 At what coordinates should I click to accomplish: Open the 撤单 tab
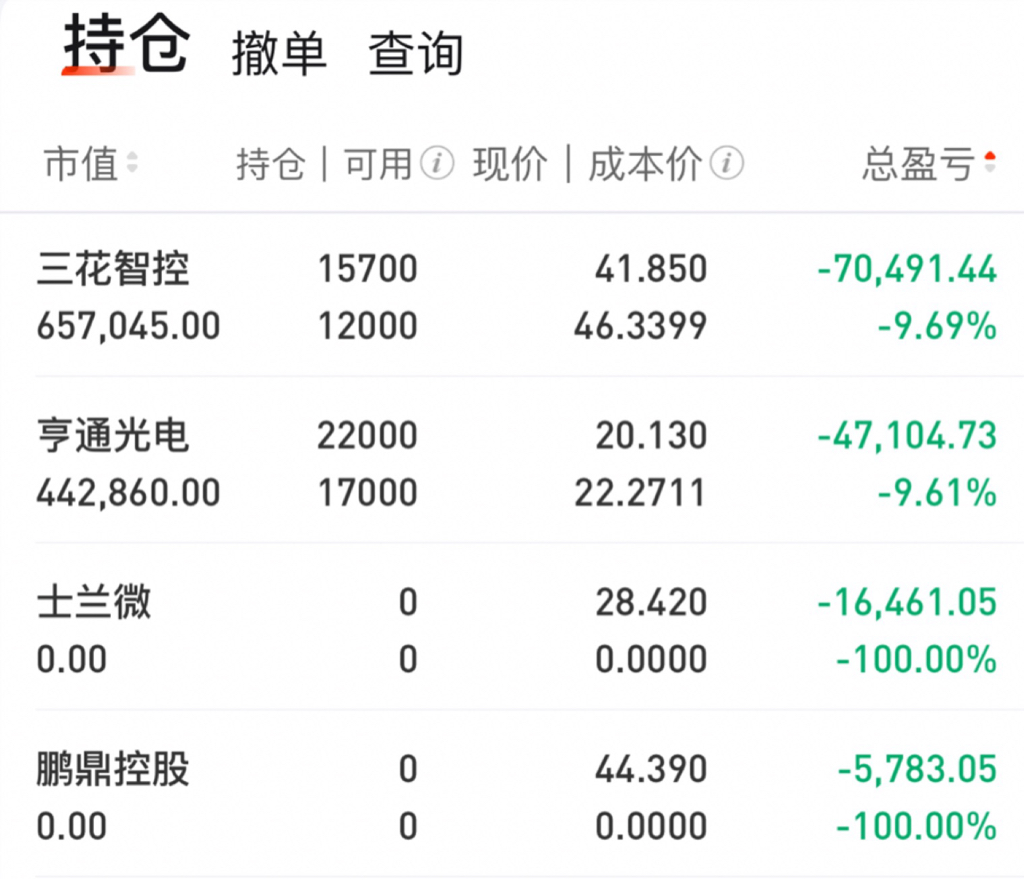pos(279,54)
